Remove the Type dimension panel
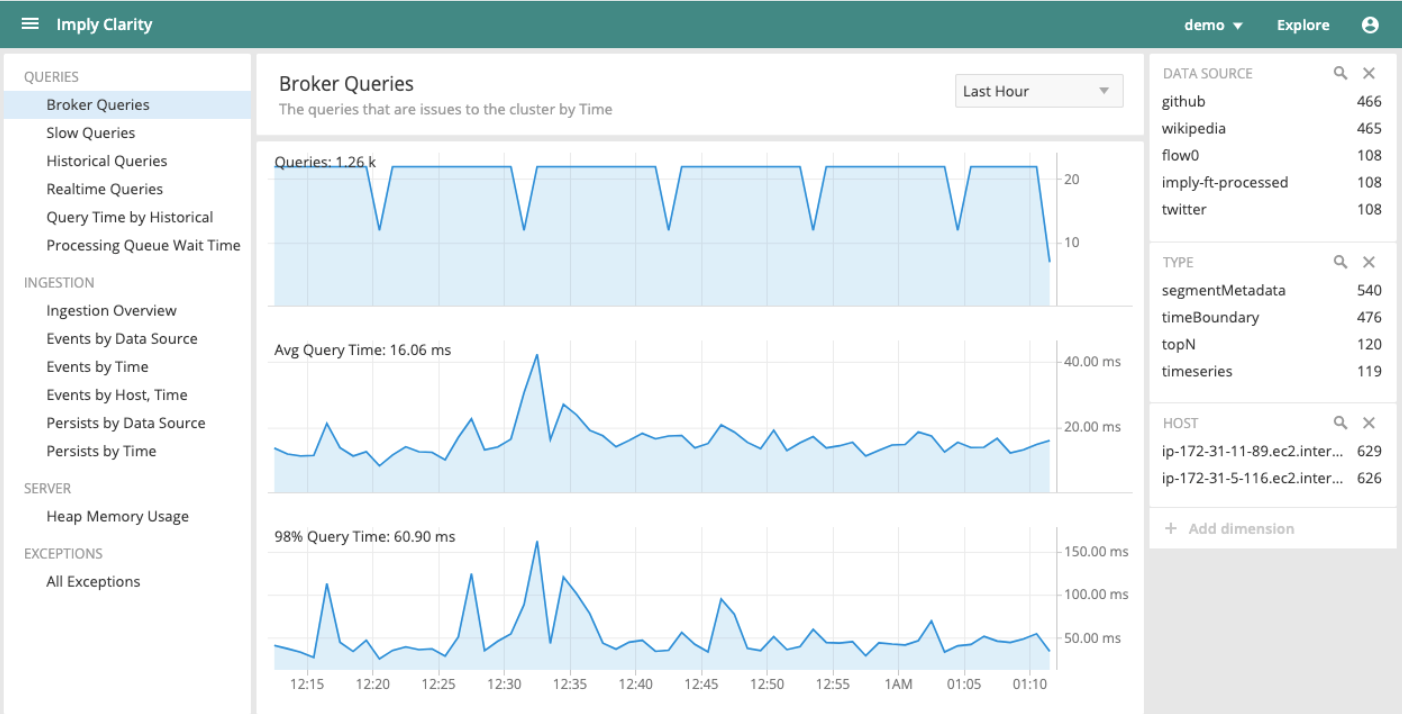 click(1369, 262)
